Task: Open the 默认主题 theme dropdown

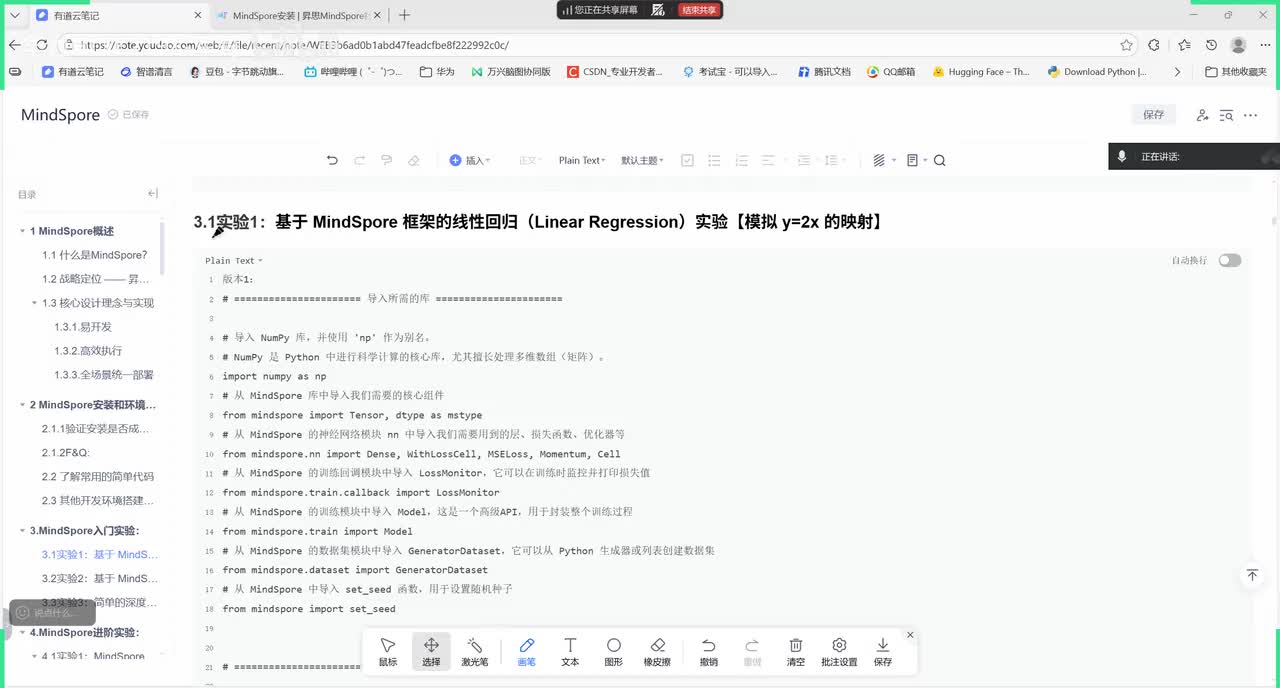Action: tap(642, 160)
